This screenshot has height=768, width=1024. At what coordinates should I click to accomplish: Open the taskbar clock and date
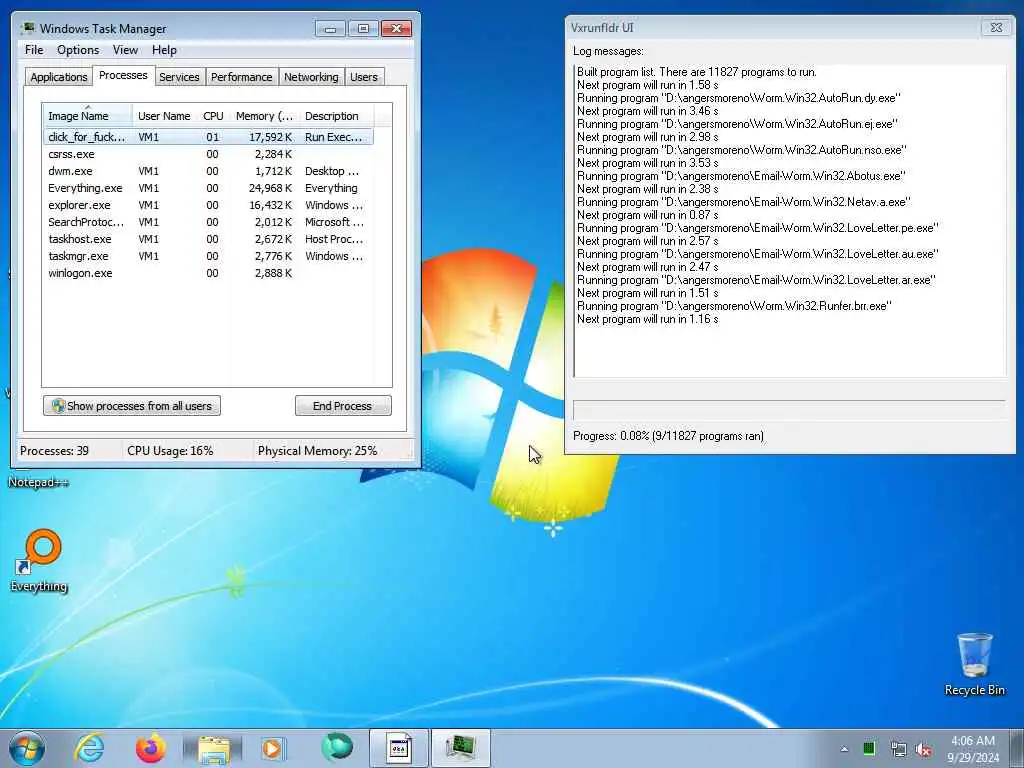[x=973, y=749]
